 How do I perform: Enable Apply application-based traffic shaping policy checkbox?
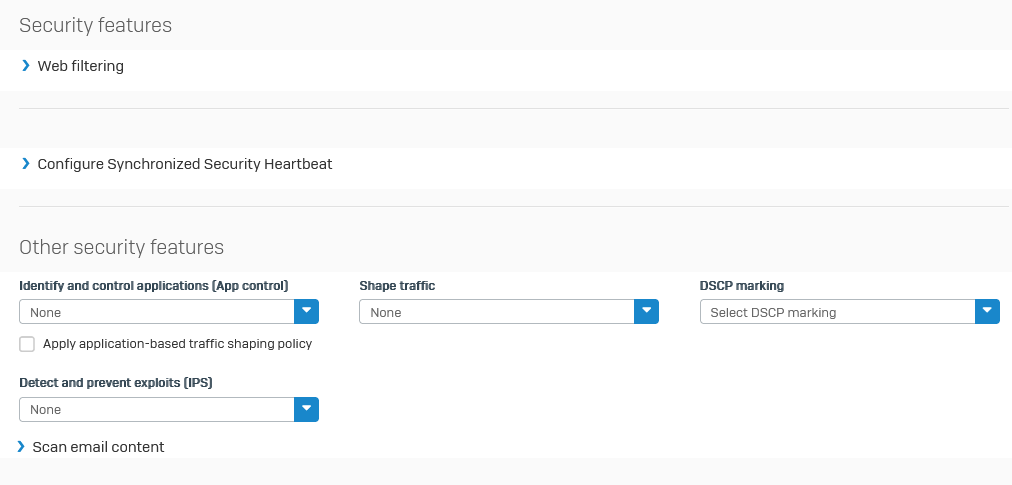[x=27, y=344]
